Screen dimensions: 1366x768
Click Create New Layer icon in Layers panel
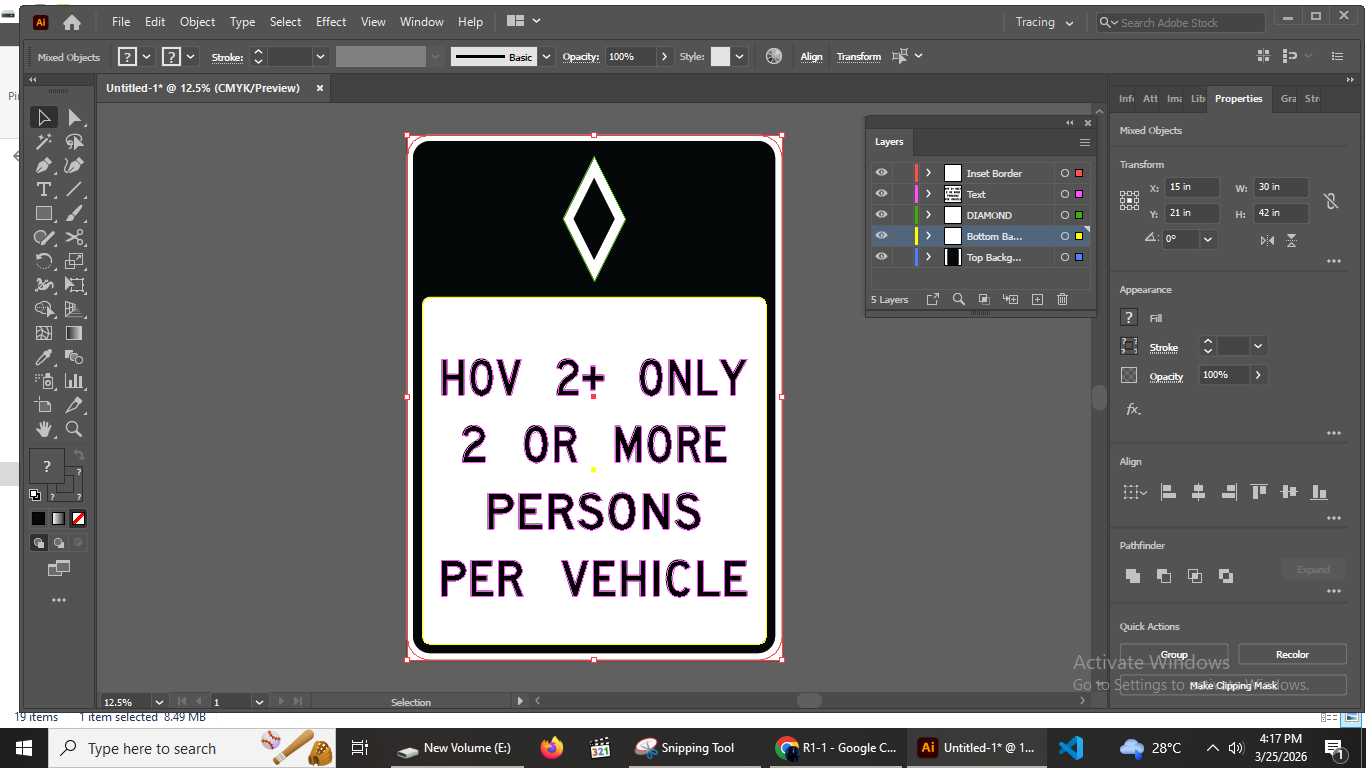1037,299
